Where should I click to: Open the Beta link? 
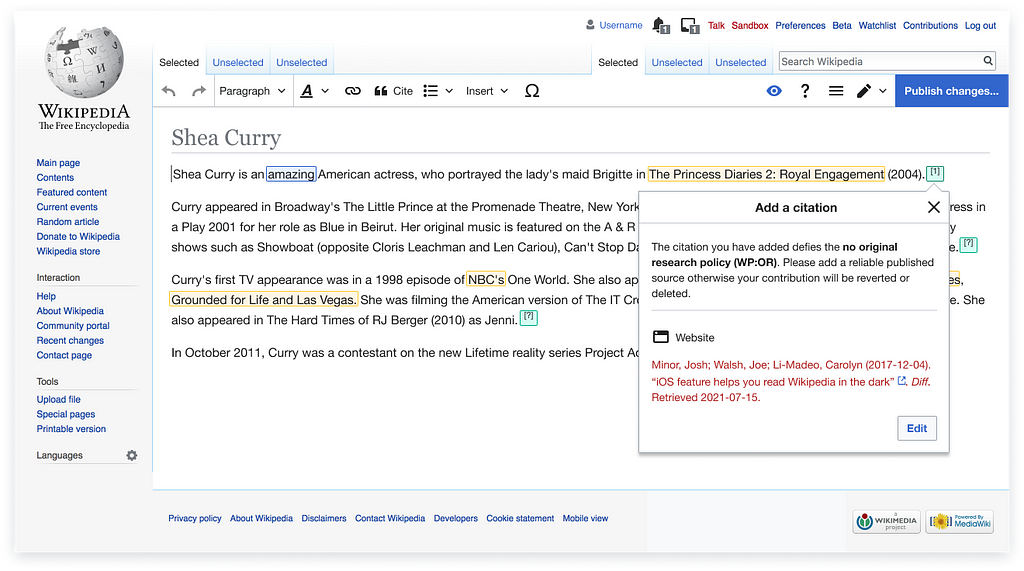pos(842,25)
